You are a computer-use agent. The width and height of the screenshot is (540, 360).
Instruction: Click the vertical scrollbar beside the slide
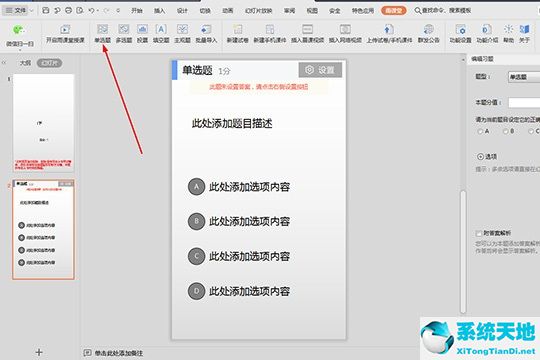click(x=463, y=251)
